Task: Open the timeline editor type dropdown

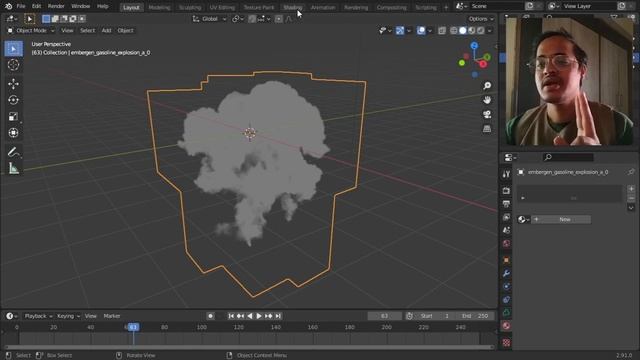Action: tap(11, 316)
